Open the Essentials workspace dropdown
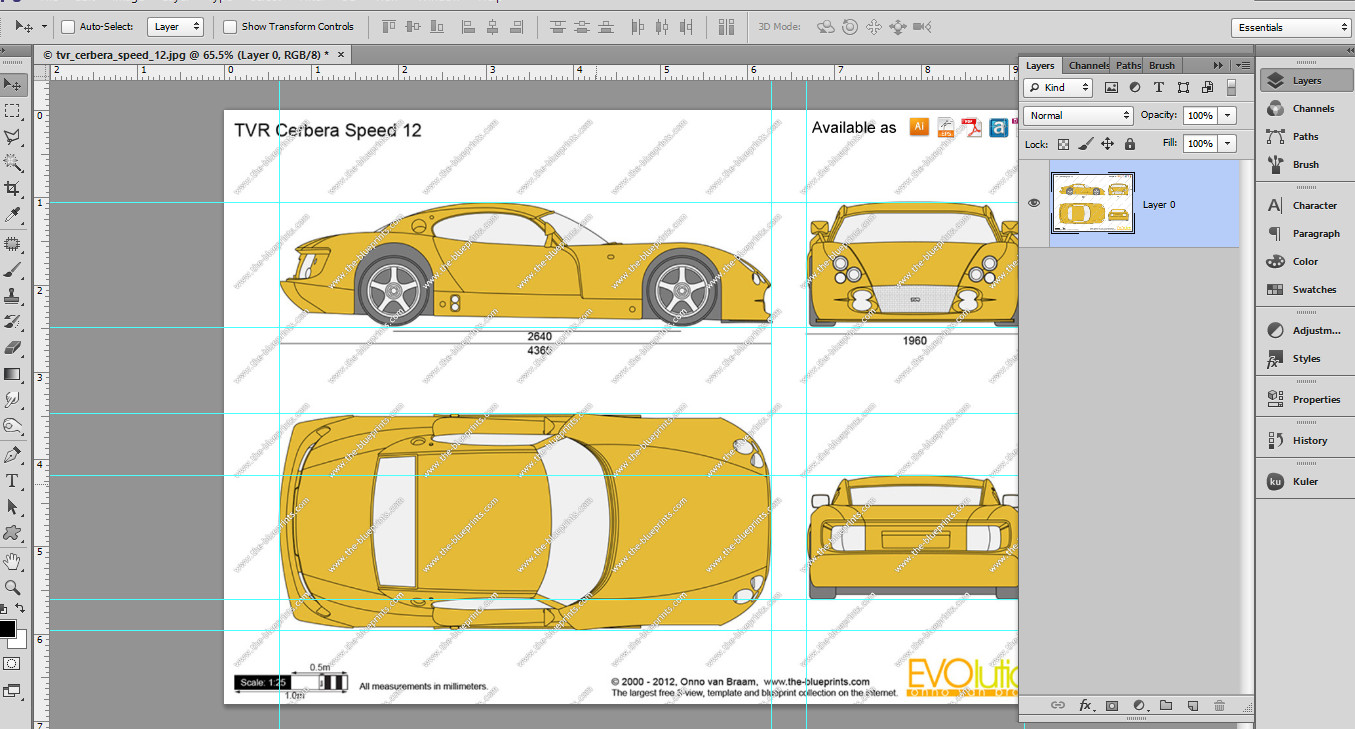 pos(1291,27)
